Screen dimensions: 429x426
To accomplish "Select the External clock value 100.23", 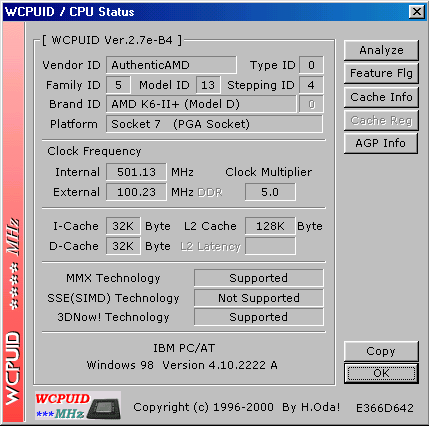I will 136,192.
